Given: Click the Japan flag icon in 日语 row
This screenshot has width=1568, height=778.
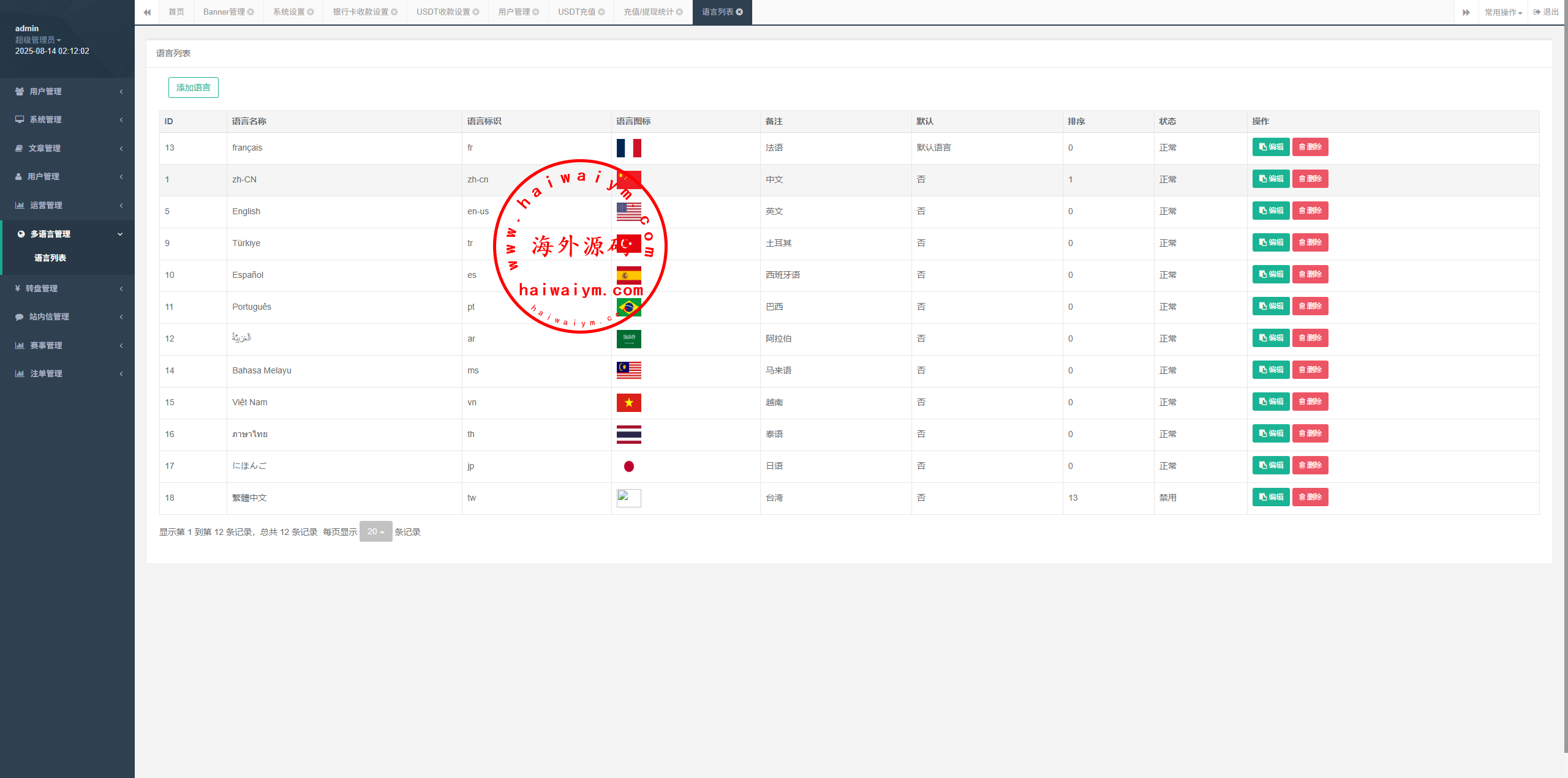Looking at the screenshot, I should pos(628,466).
